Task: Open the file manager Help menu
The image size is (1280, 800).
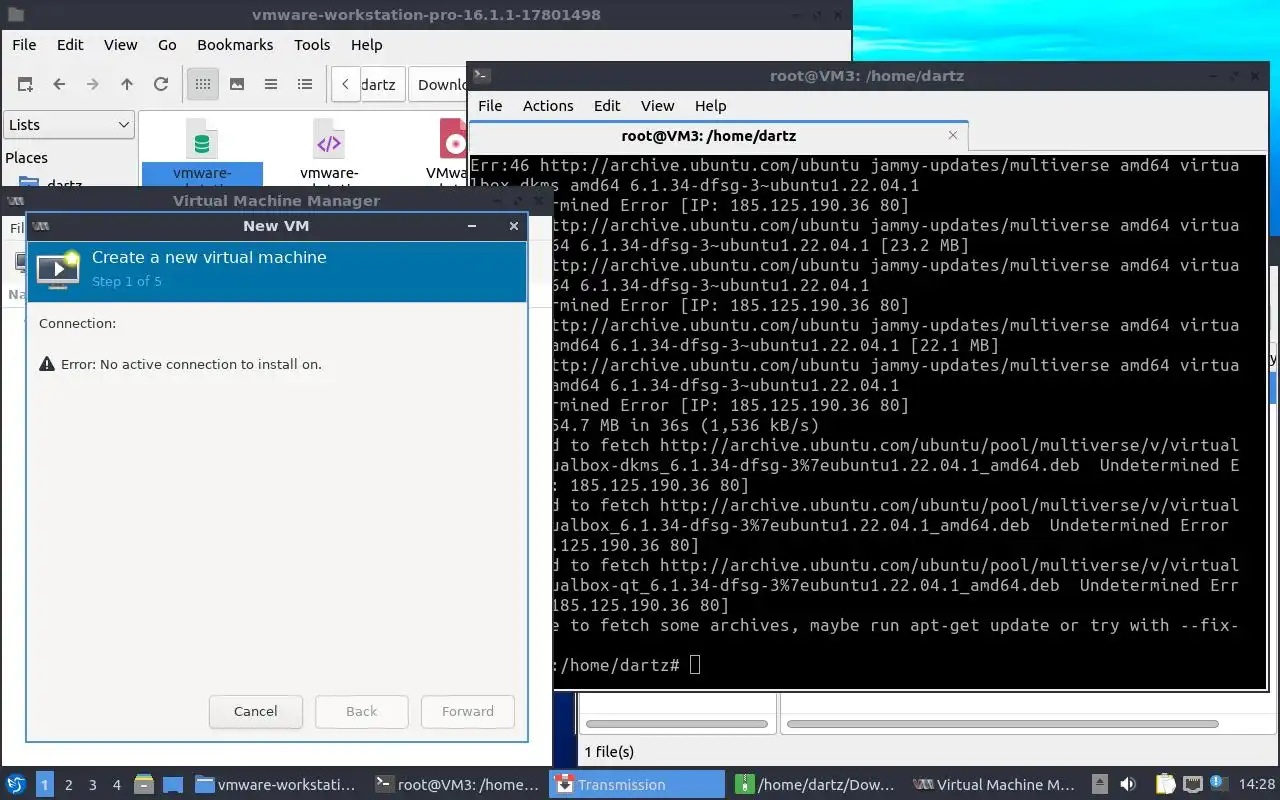Action: coord(366,44)
